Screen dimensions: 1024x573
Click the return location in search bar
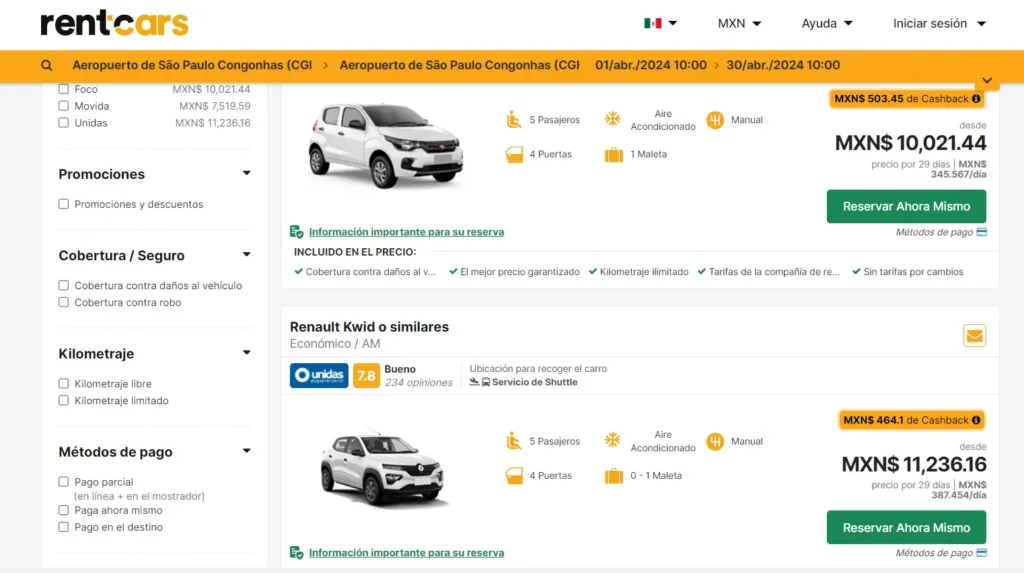point(459,65)
